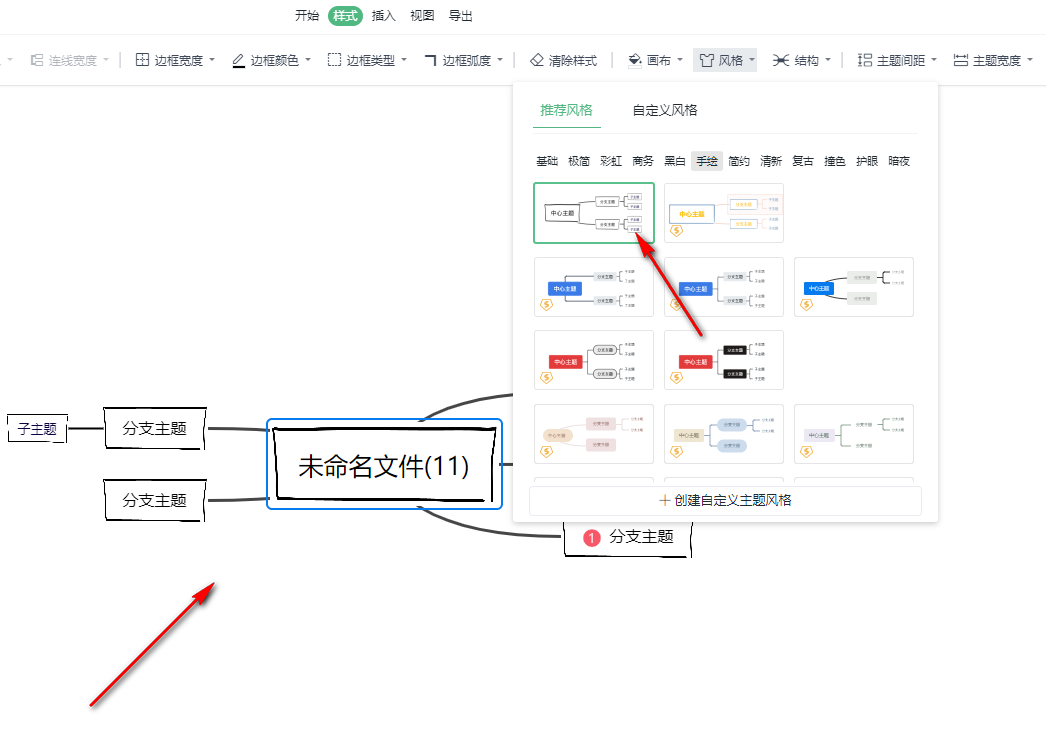Select the 样式 tab
The image size is (1046, 730).
click(x=345, y=15)
